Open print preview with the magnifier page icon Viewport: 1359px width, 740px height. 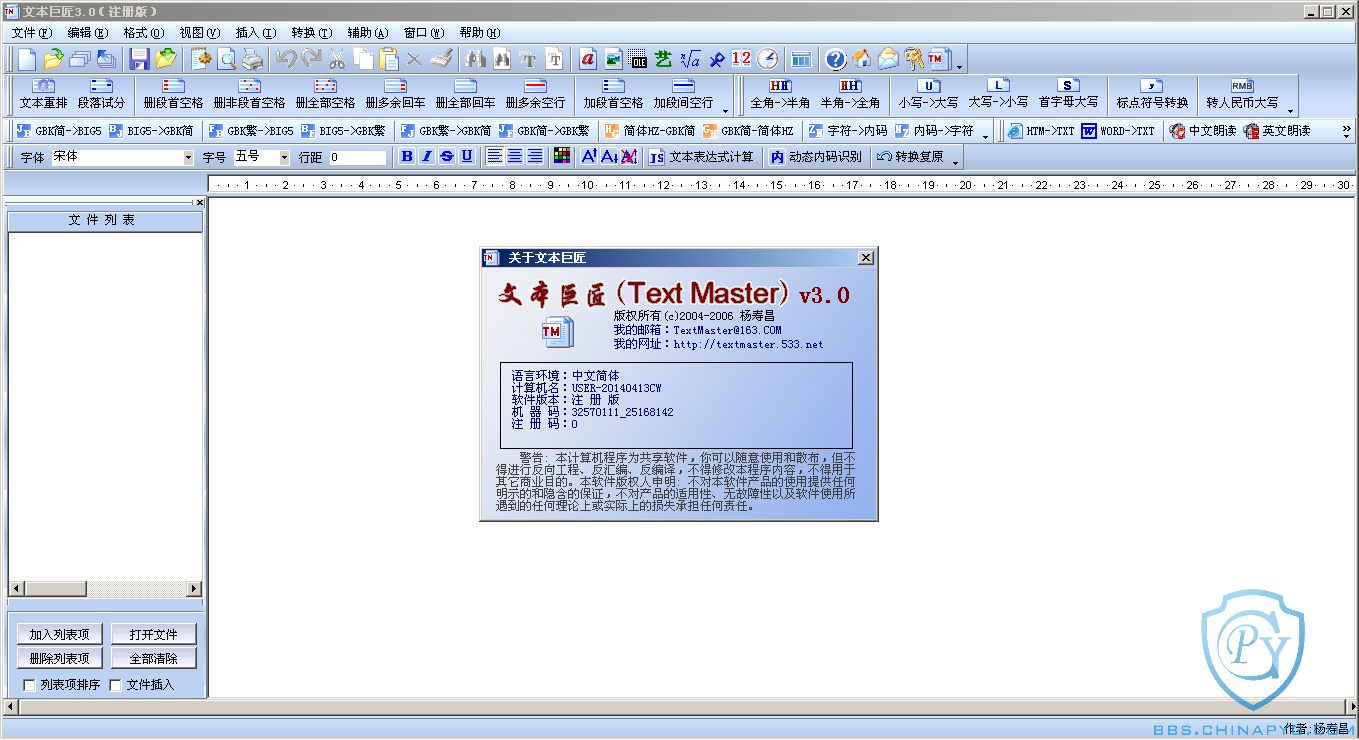click(x=227, y=59)
